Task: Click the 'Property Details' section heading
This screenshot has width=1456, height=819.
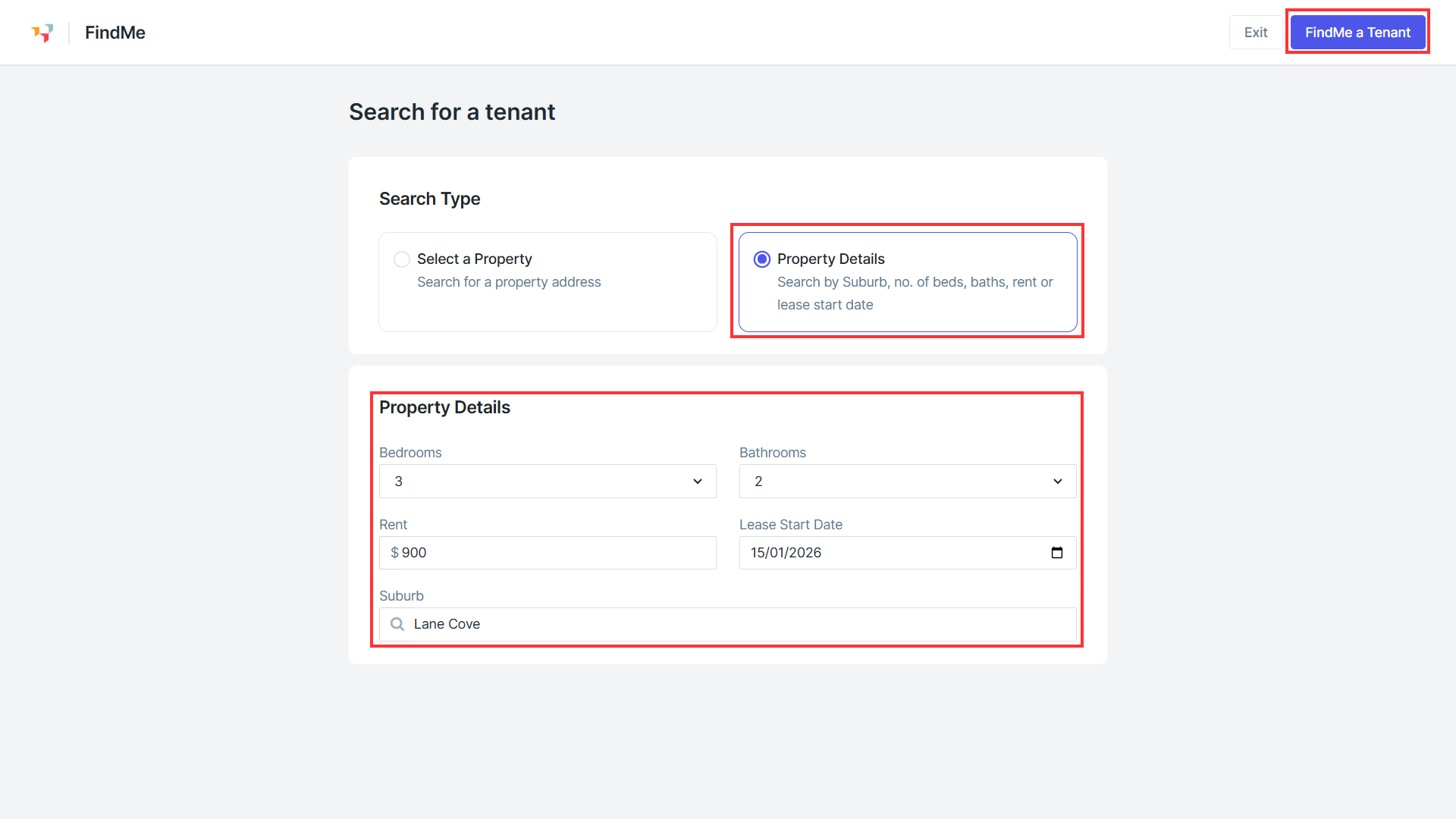Action: coord(445,407)
